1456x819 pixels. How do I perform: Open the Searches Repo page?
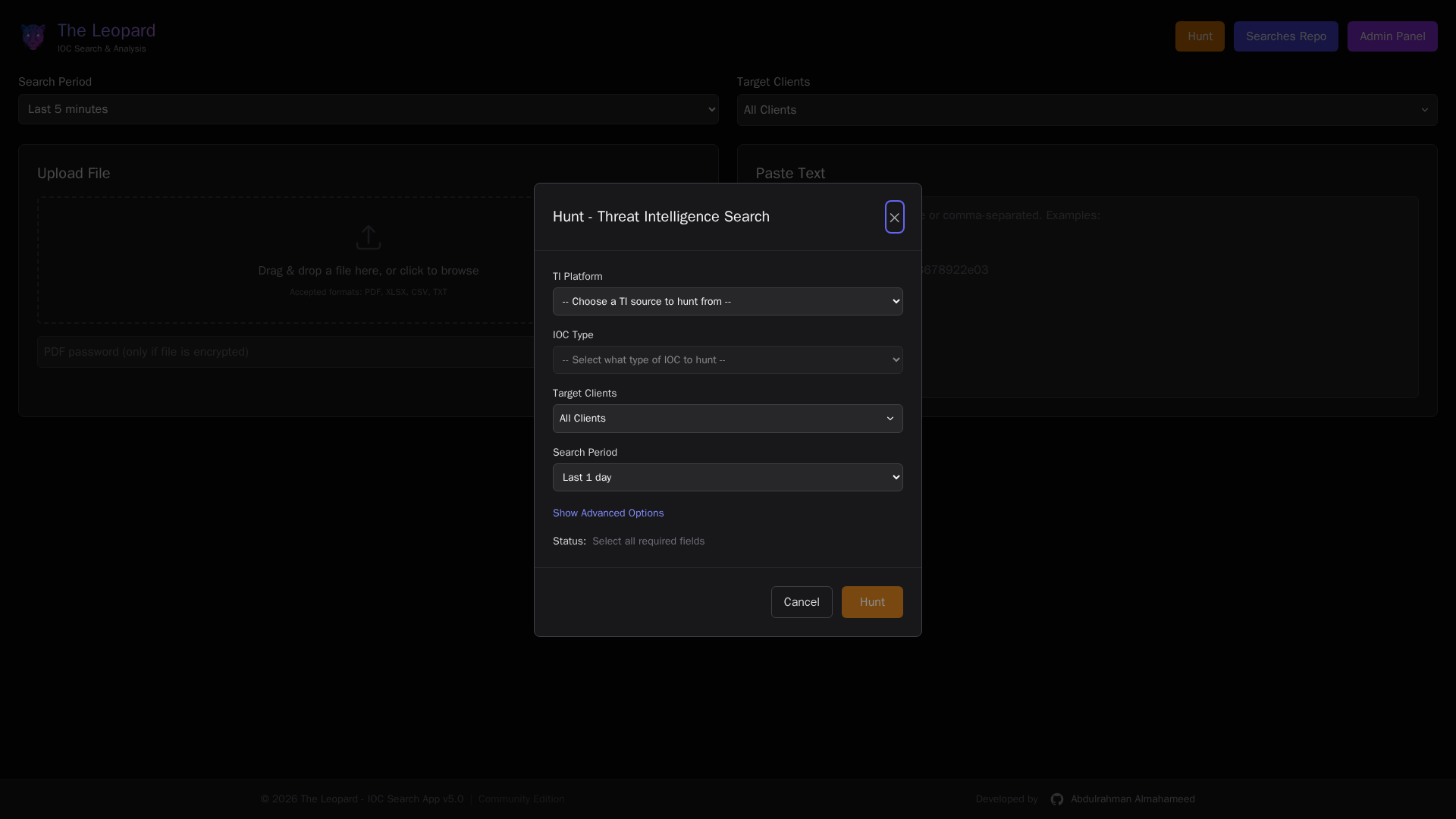[1285, 36]
